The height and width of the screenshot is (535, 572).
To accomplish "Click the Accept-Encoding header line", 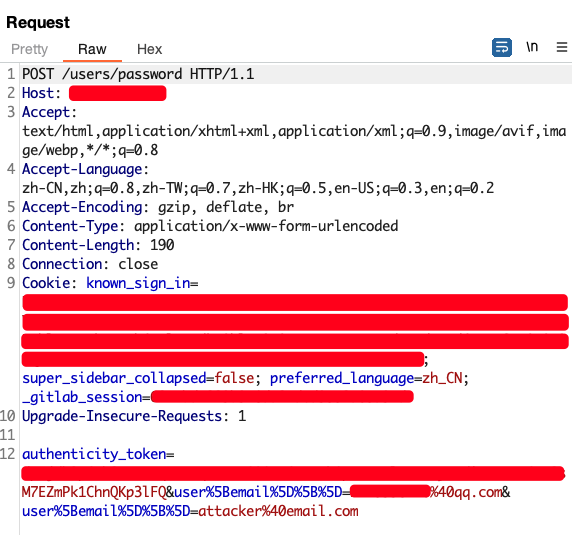I will coord(158,207).
